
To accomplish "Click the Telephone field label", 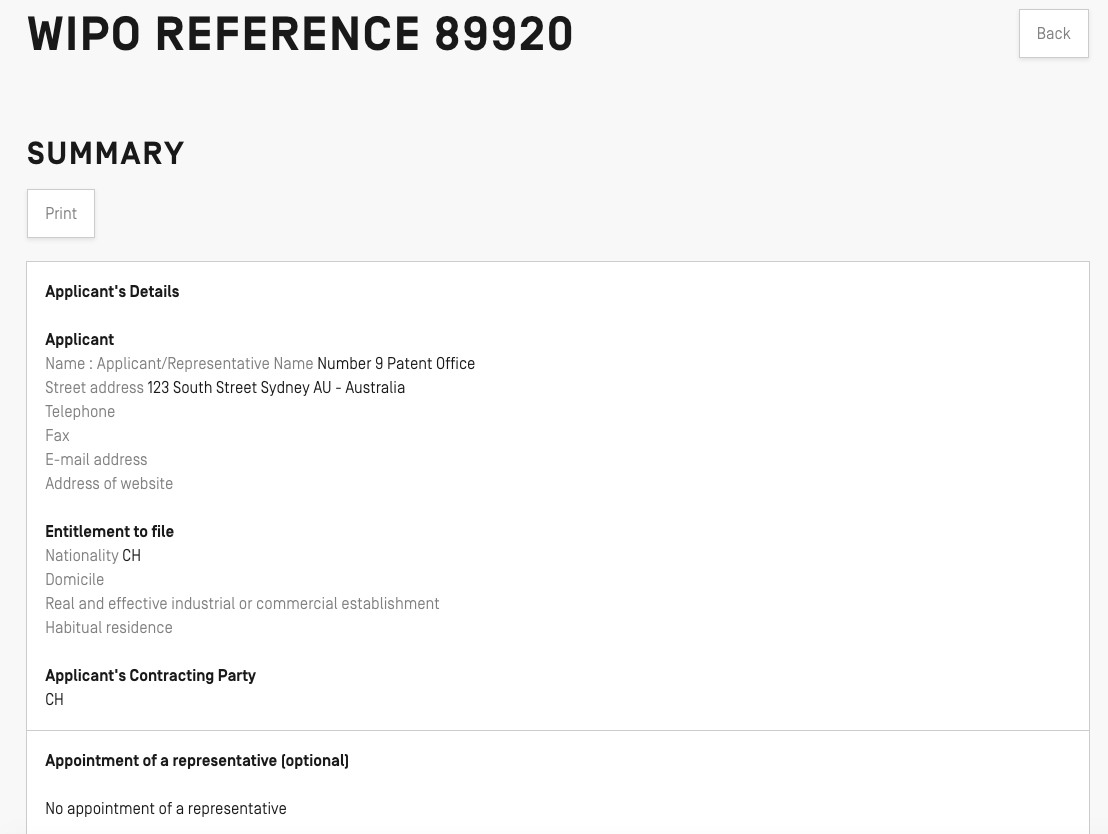I will [x=80, y=412].
